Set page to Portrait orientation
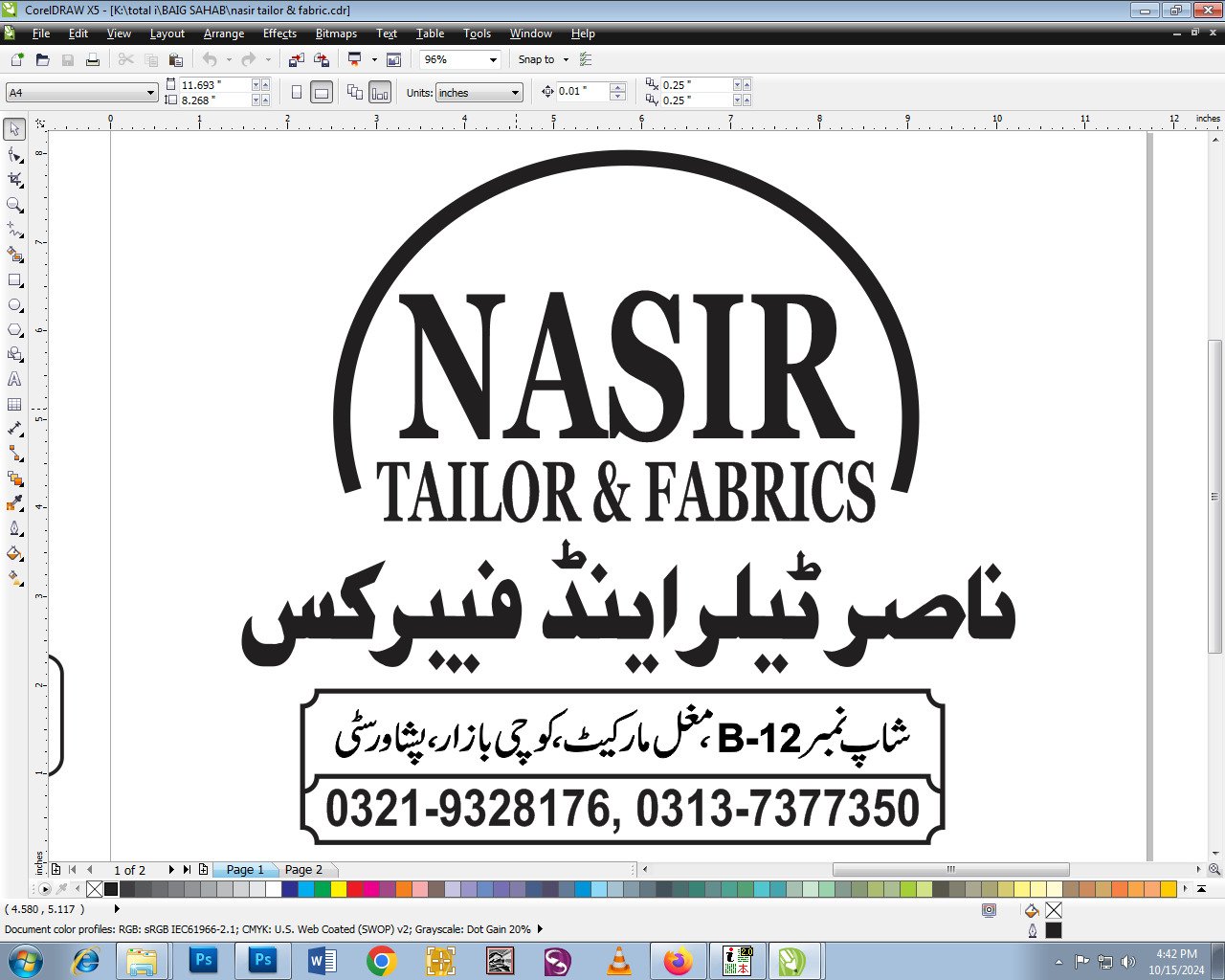Image resolution: width=1225 pixels, height=980 pixels. pyautogui.click(x=297, y=92)
